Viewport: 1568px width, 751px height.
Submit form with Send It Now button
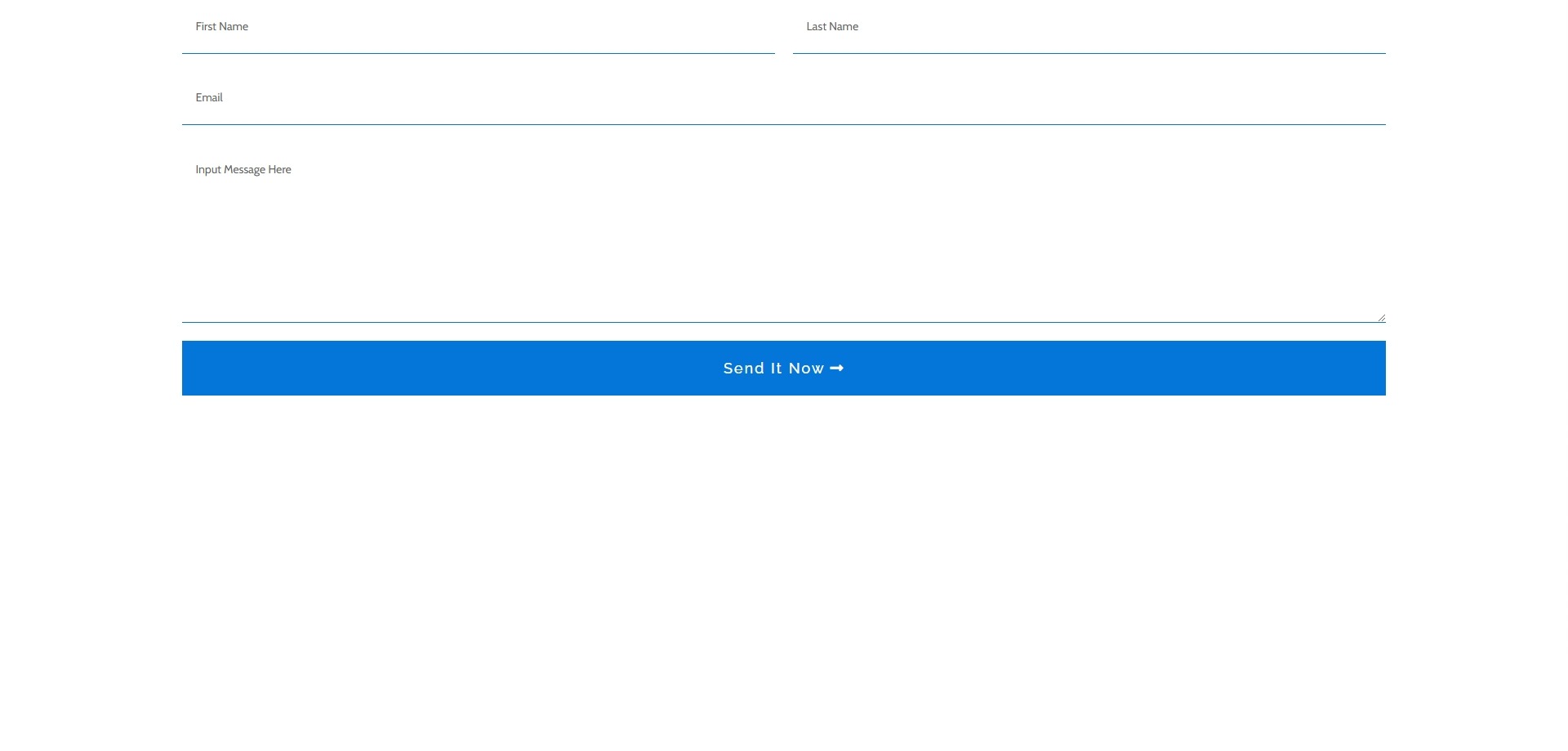[783, 369]
